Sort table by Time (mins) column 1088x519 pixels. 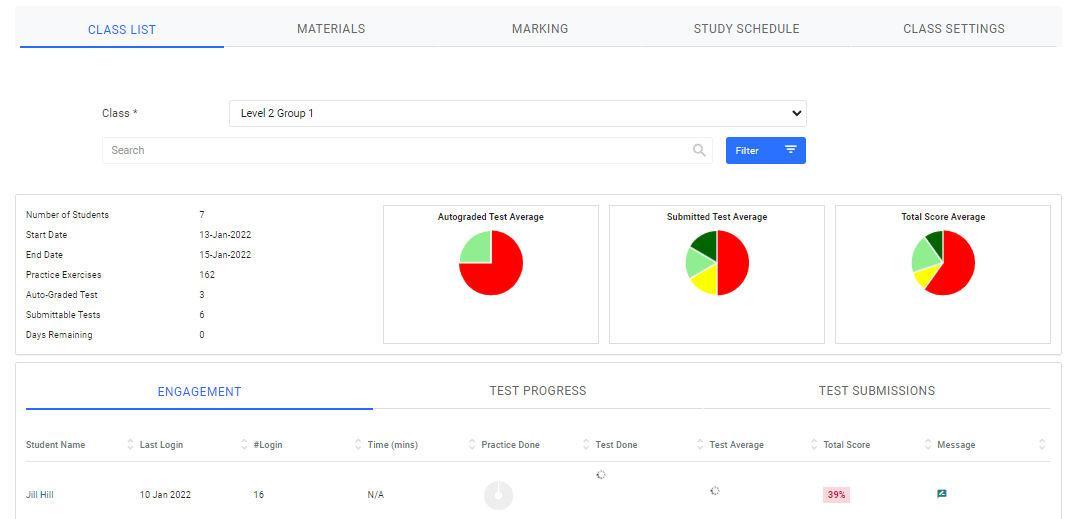pyautogui.click(x=472, y=445)
